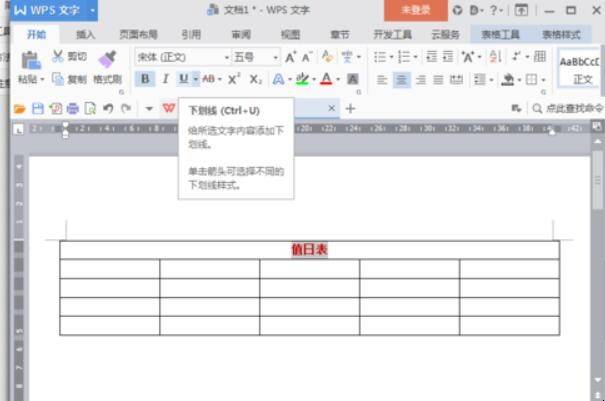Select the Format Painter brush
This screenshot has height=401, width=605.
point(108,59)
